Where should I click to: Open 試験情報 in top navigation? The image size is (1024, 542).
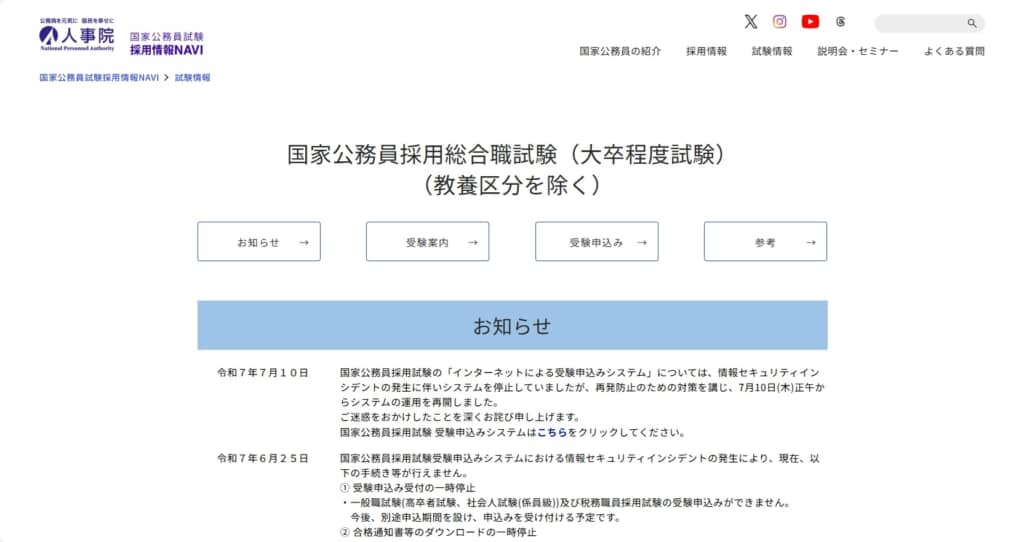tap(772, 51)
